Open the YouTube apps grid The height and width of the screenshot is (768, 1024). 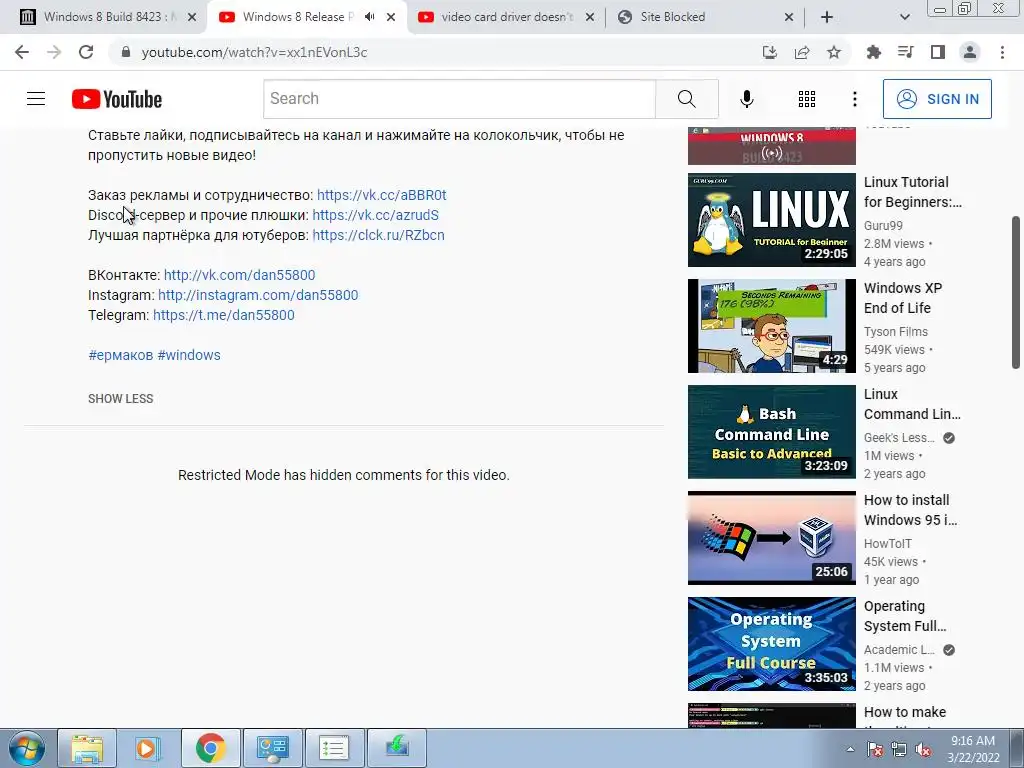pyautogui.click(x=807, y=99)
